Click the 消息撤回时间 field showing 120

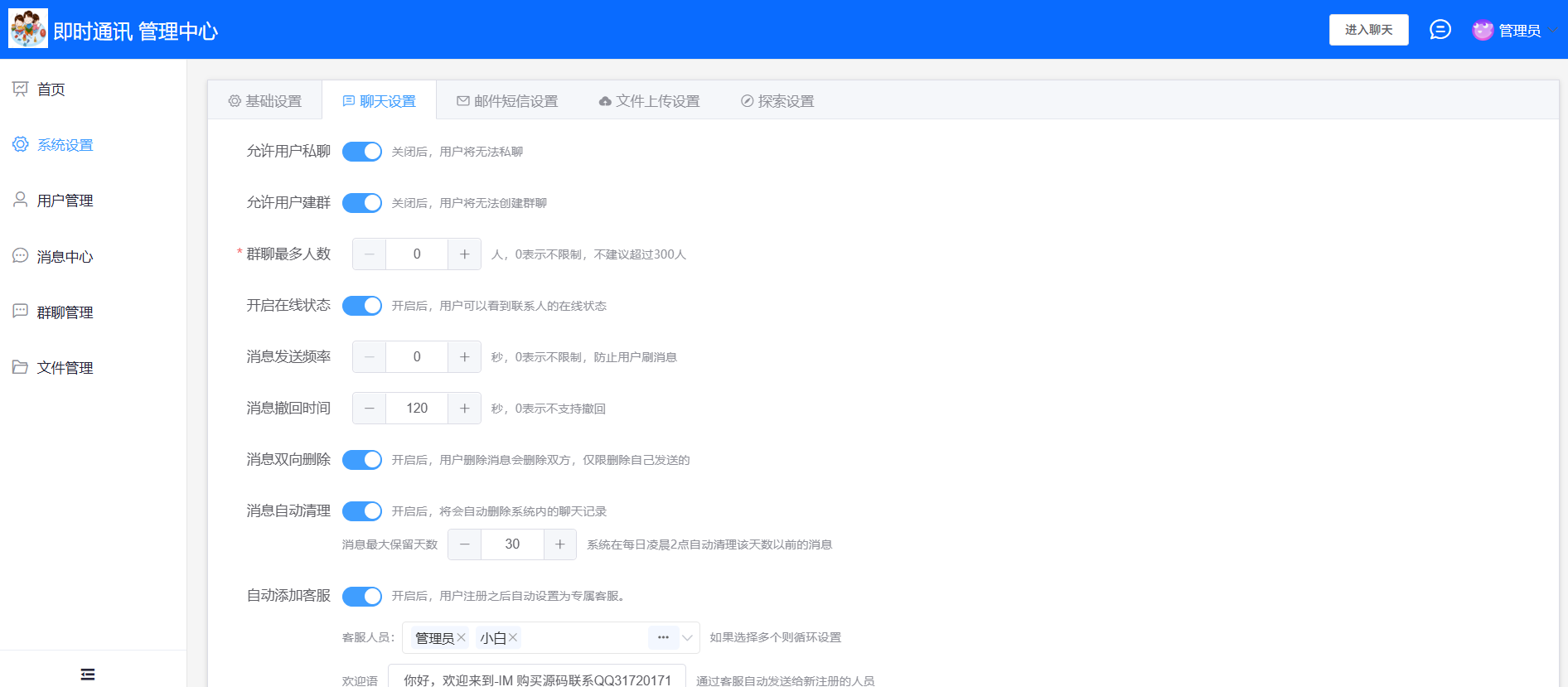417,409
